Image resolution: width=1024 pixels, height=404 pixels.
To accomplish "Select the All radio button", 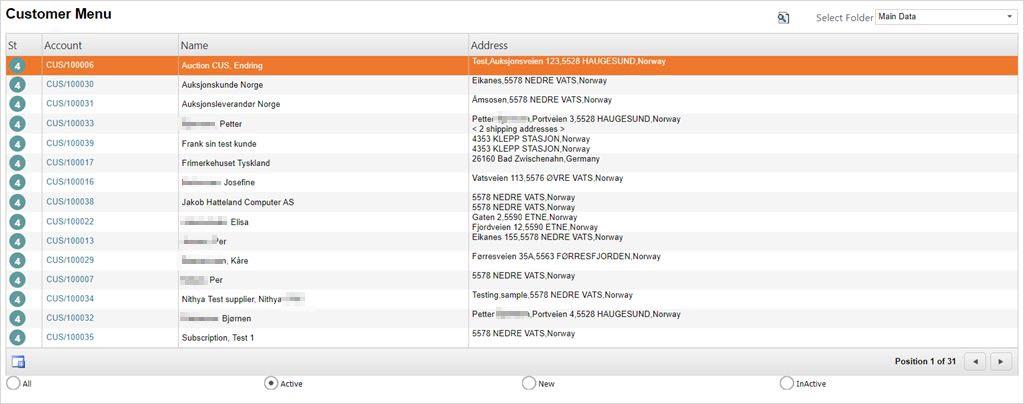I will click(13, 383).
